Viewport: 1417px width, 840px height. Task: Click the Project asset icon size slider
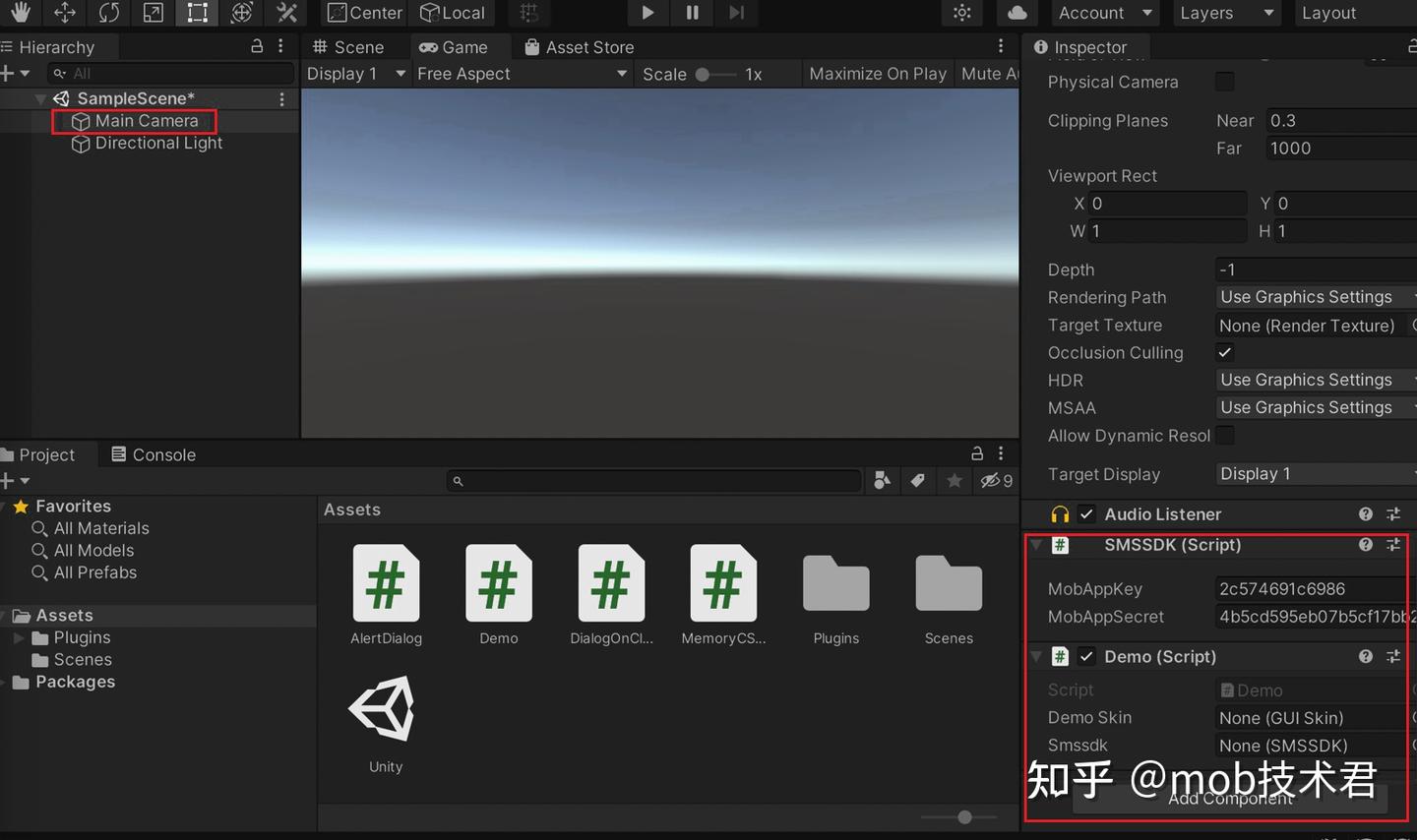(959, 816)
